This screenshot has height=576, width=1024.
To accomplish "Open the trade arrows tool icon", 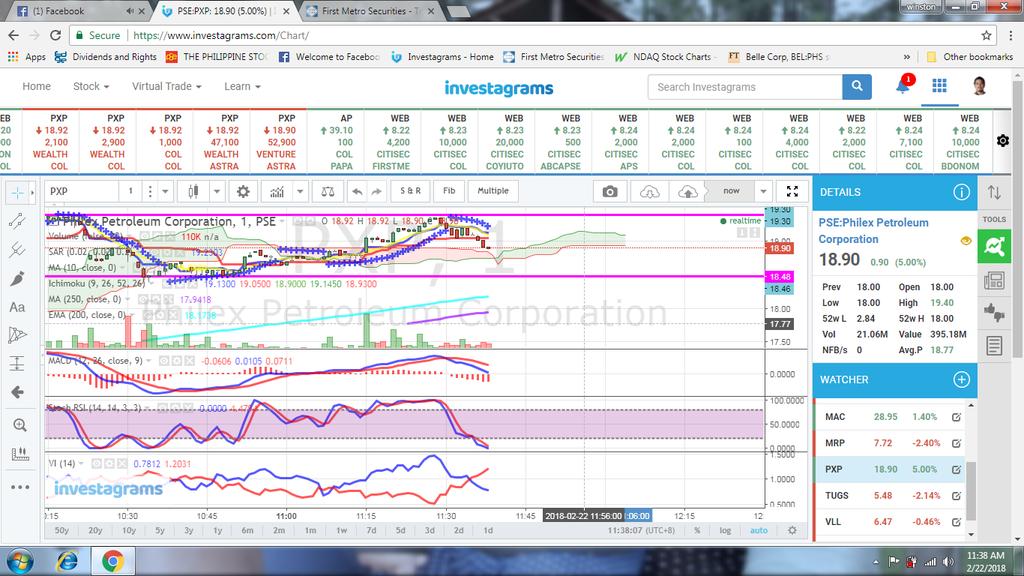I will click(x=994, y=192).
